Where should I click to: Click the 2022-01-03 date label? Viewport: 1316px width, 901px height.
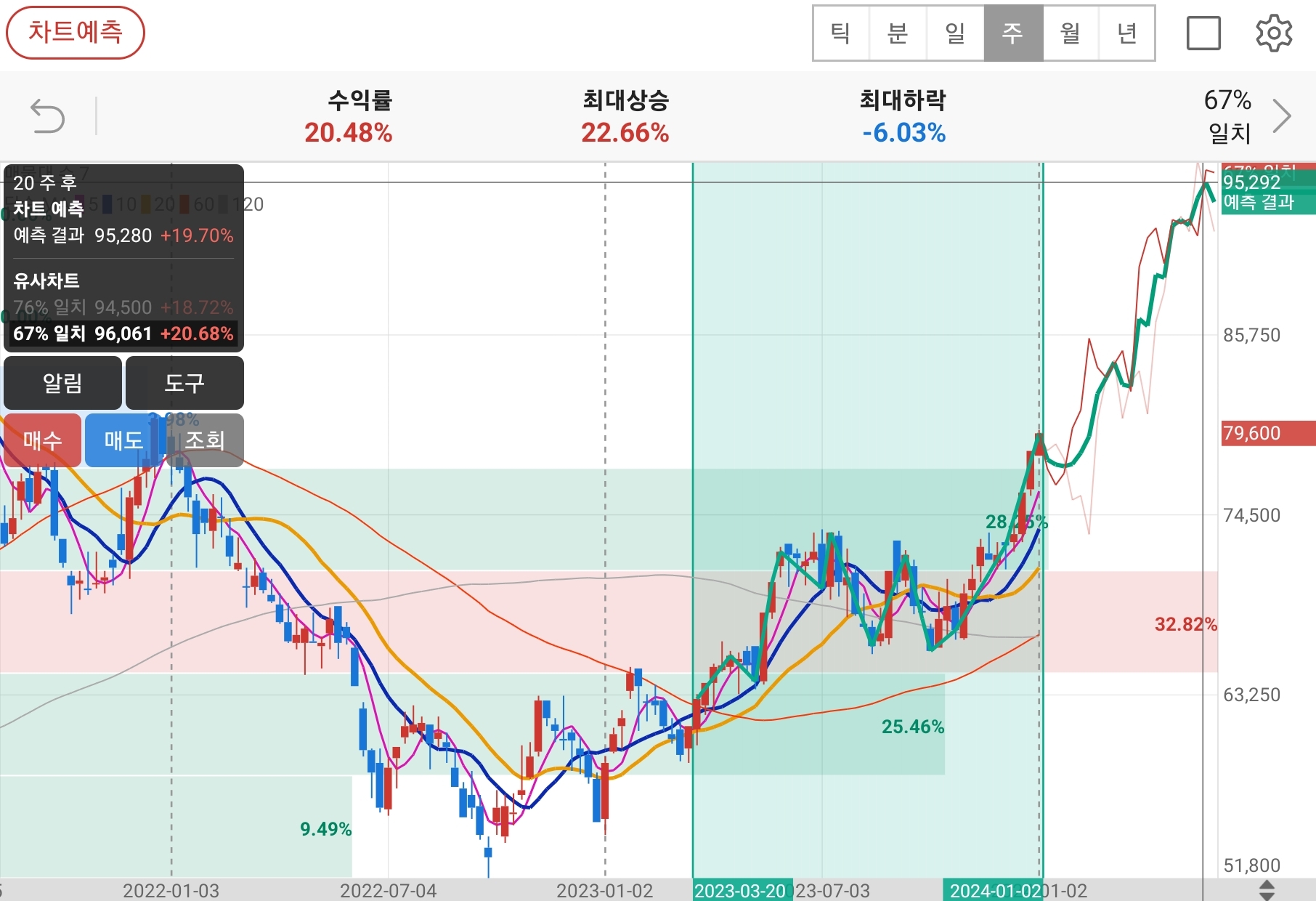pyautogui.click(x=171, y=891)
